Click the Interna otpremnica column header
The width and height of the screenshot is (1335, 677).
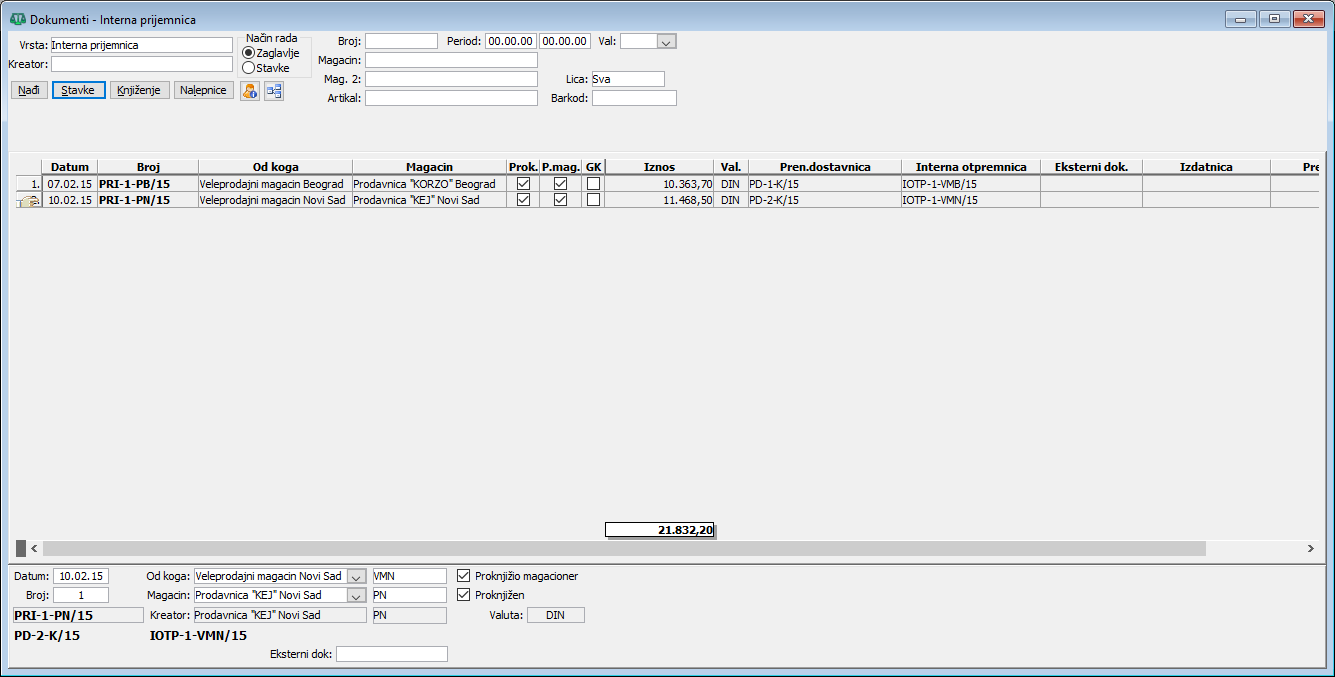click(971, 167)
